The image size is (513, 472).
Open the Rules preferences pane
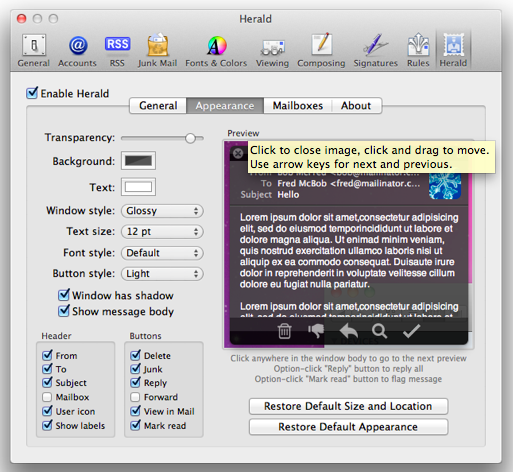click(x=418, y=51)
